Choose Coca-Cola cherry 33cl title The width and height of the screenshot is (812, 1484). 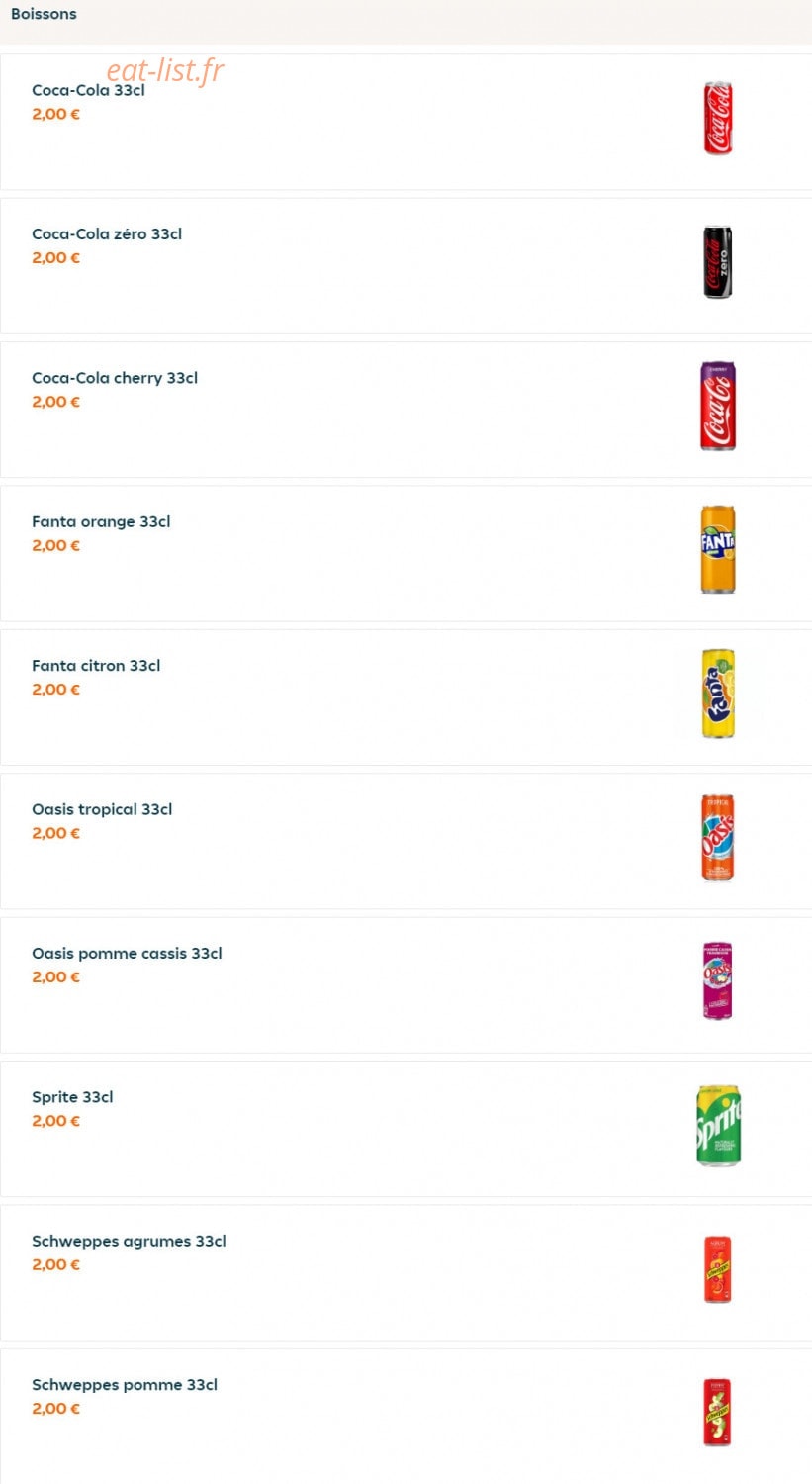click(x=115, y=378)
